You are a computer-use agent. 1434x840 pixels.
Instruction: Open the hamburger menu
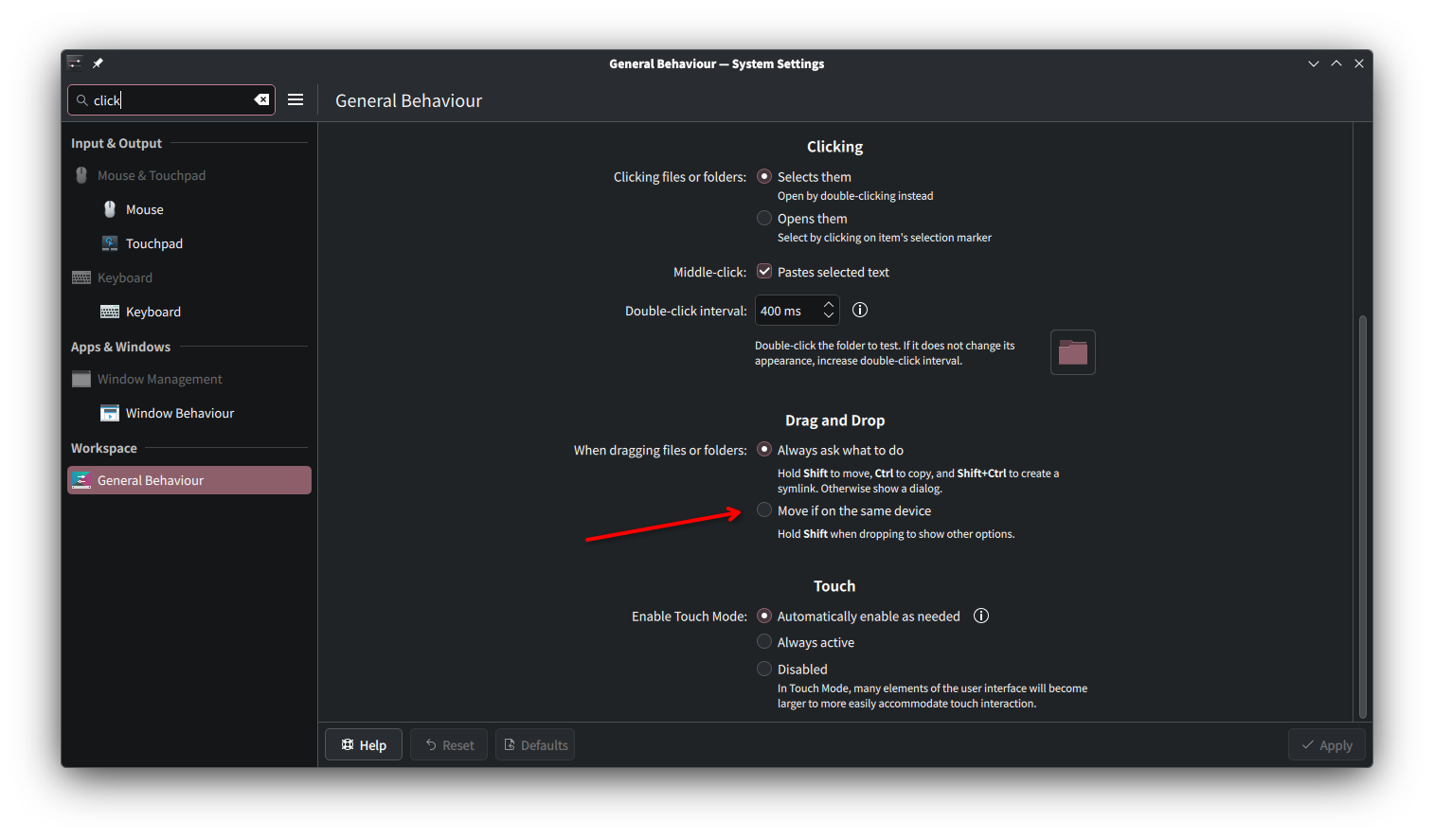coord(296,99)
